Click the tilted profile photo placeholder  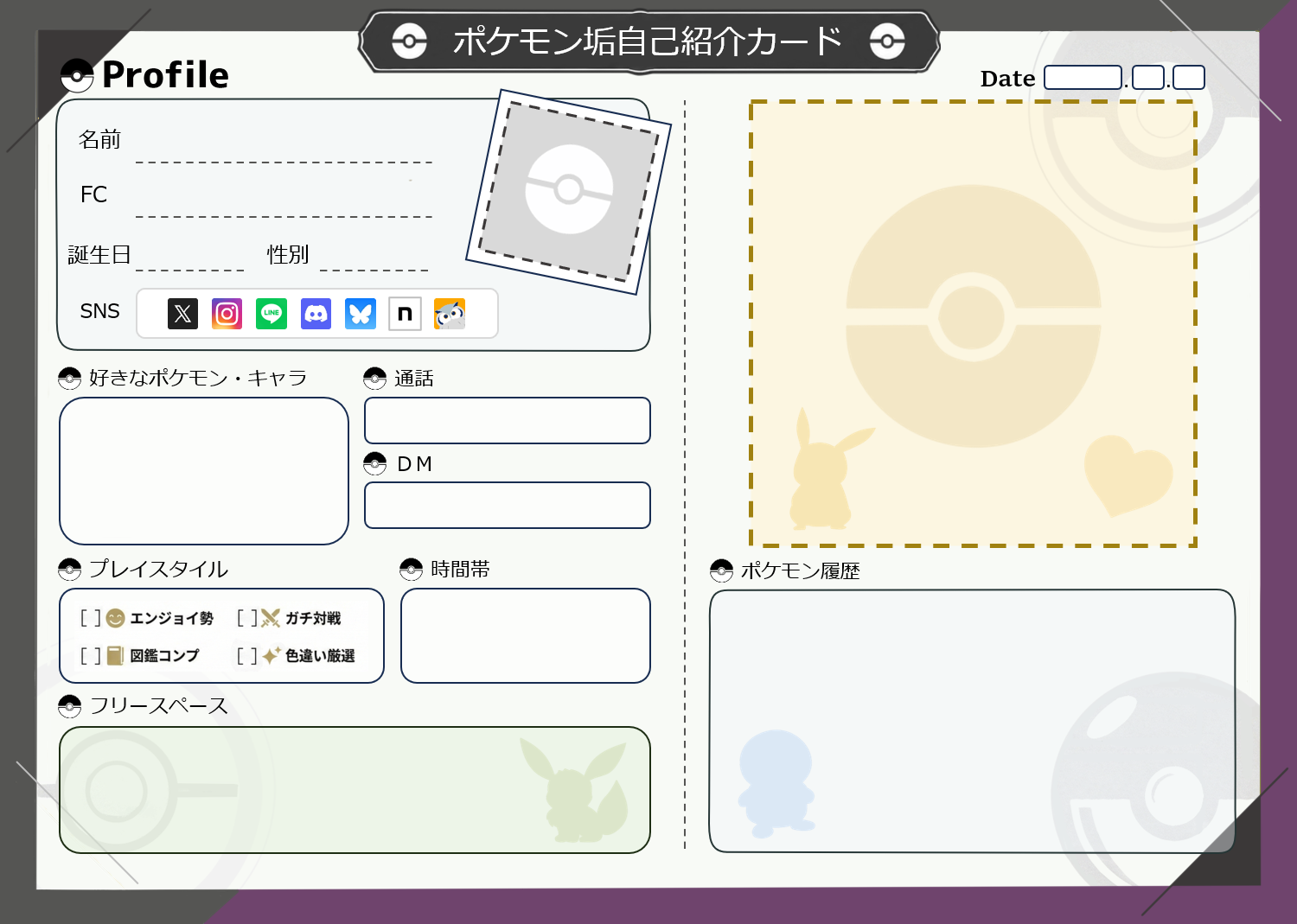click(x=569, y=191)
